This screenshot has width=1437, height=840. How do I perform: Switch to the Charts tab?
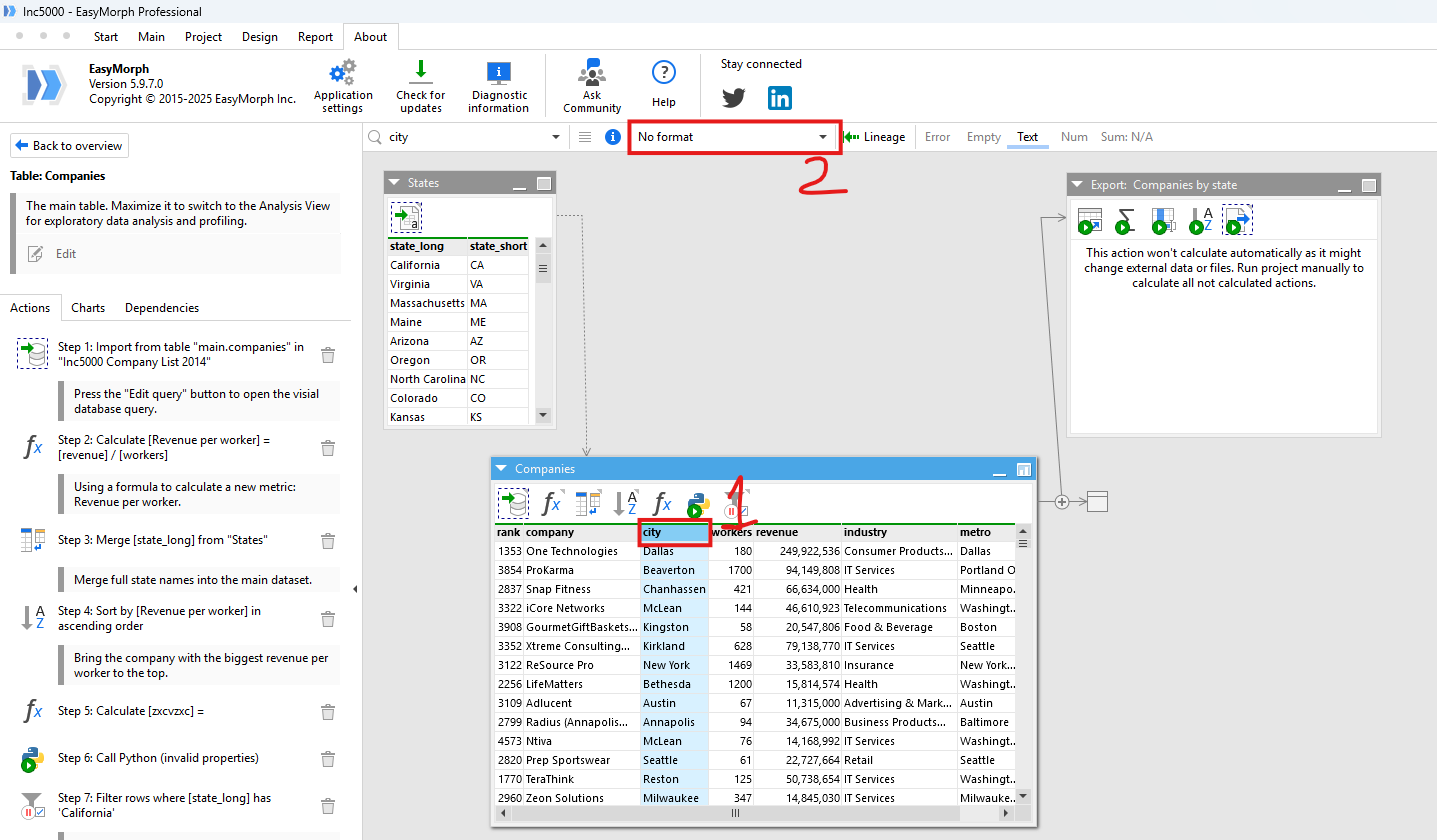tap(88, 308)
